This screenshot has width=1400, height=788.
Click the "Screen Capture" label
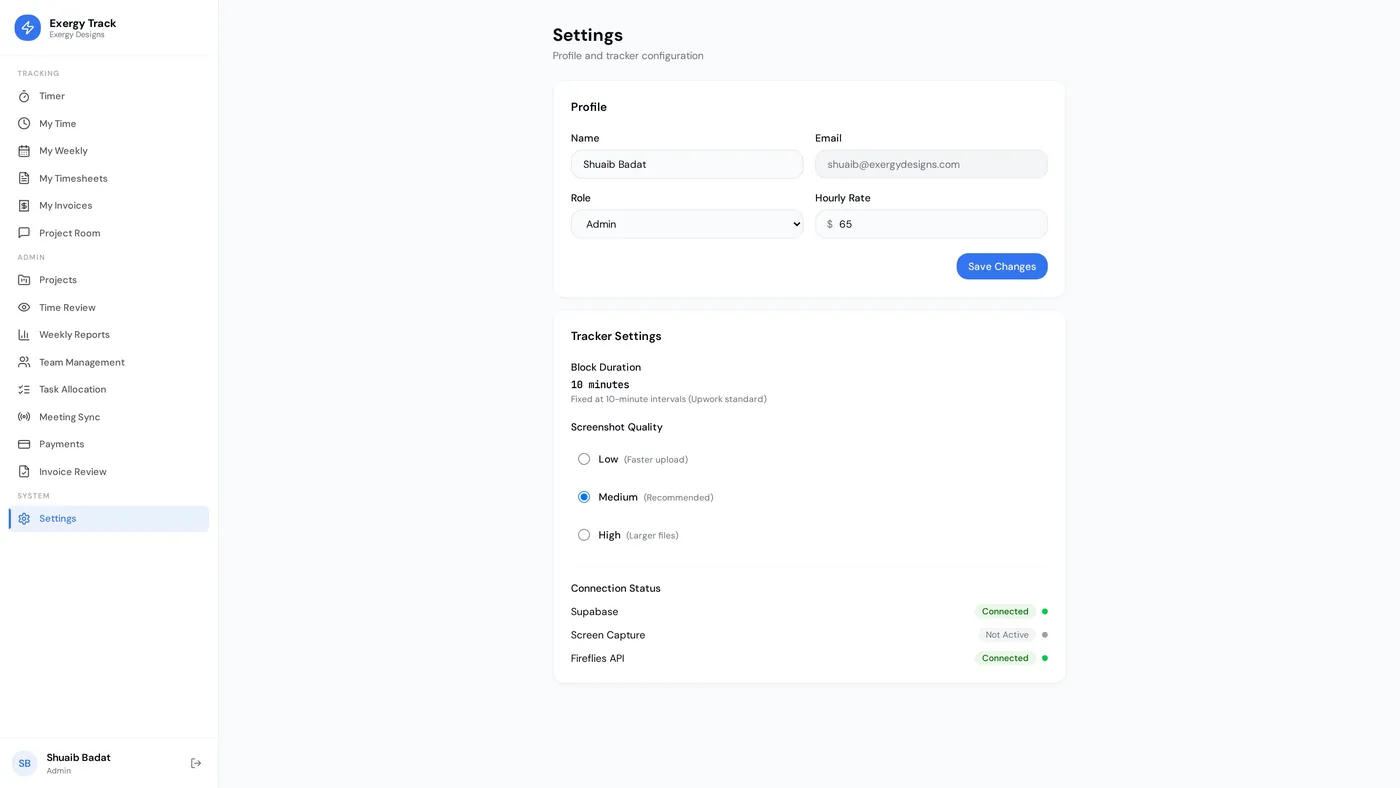608,635
